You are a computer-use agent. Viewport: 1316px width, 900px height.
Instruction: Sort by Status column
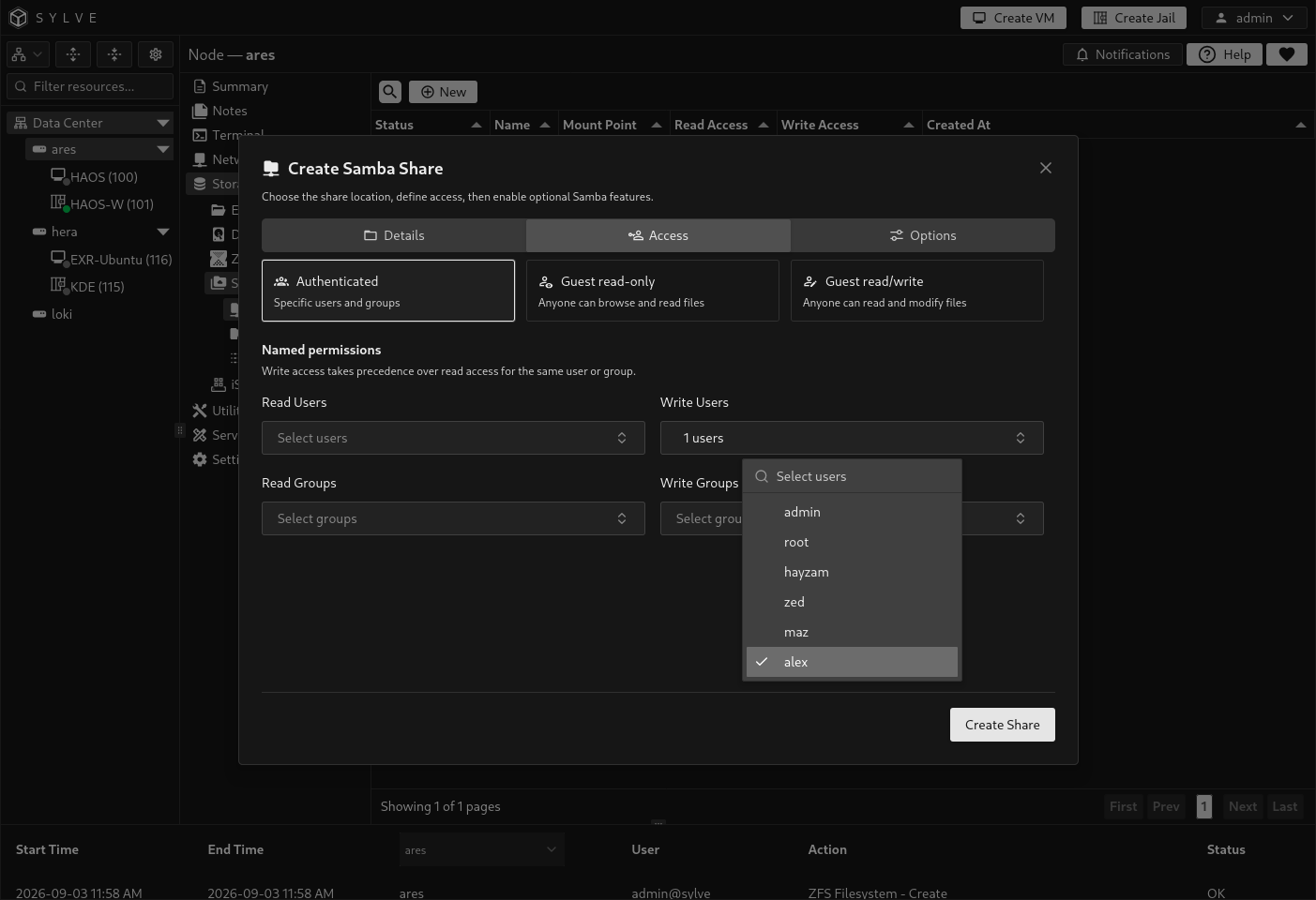(x=429, y=125)
